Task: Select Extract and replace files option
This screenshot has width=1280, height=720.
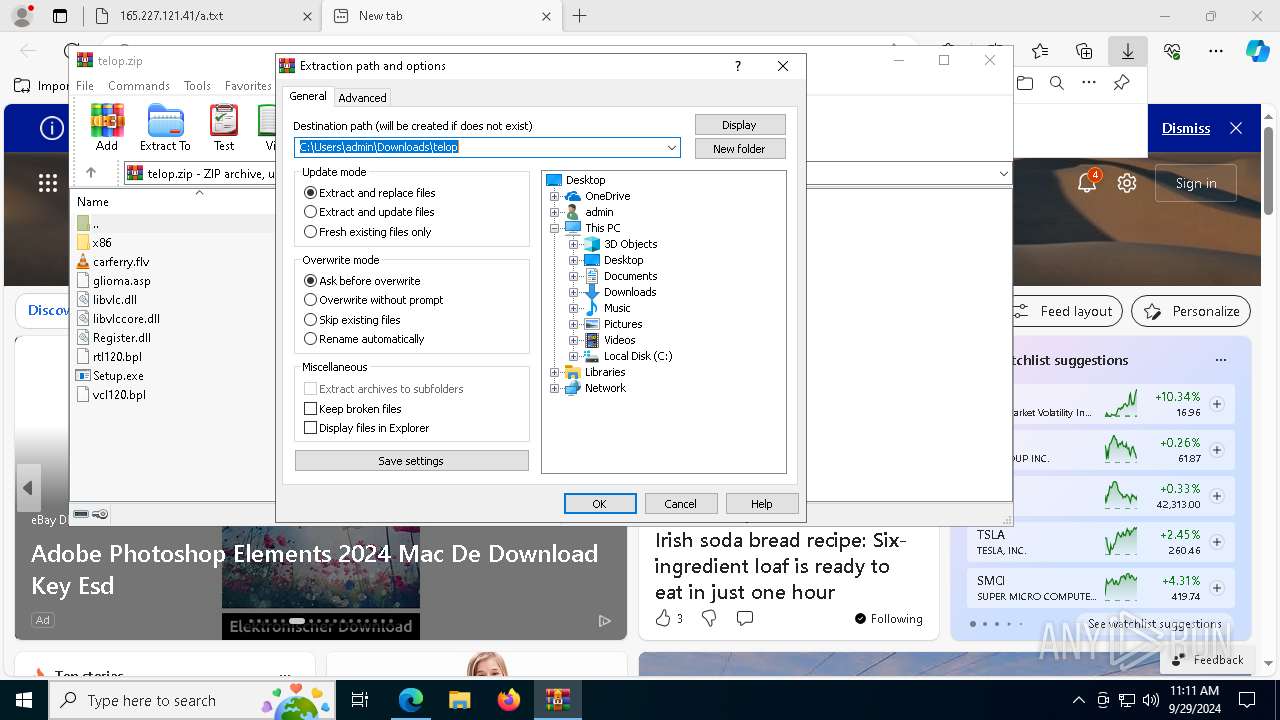Action: (370, 193)
